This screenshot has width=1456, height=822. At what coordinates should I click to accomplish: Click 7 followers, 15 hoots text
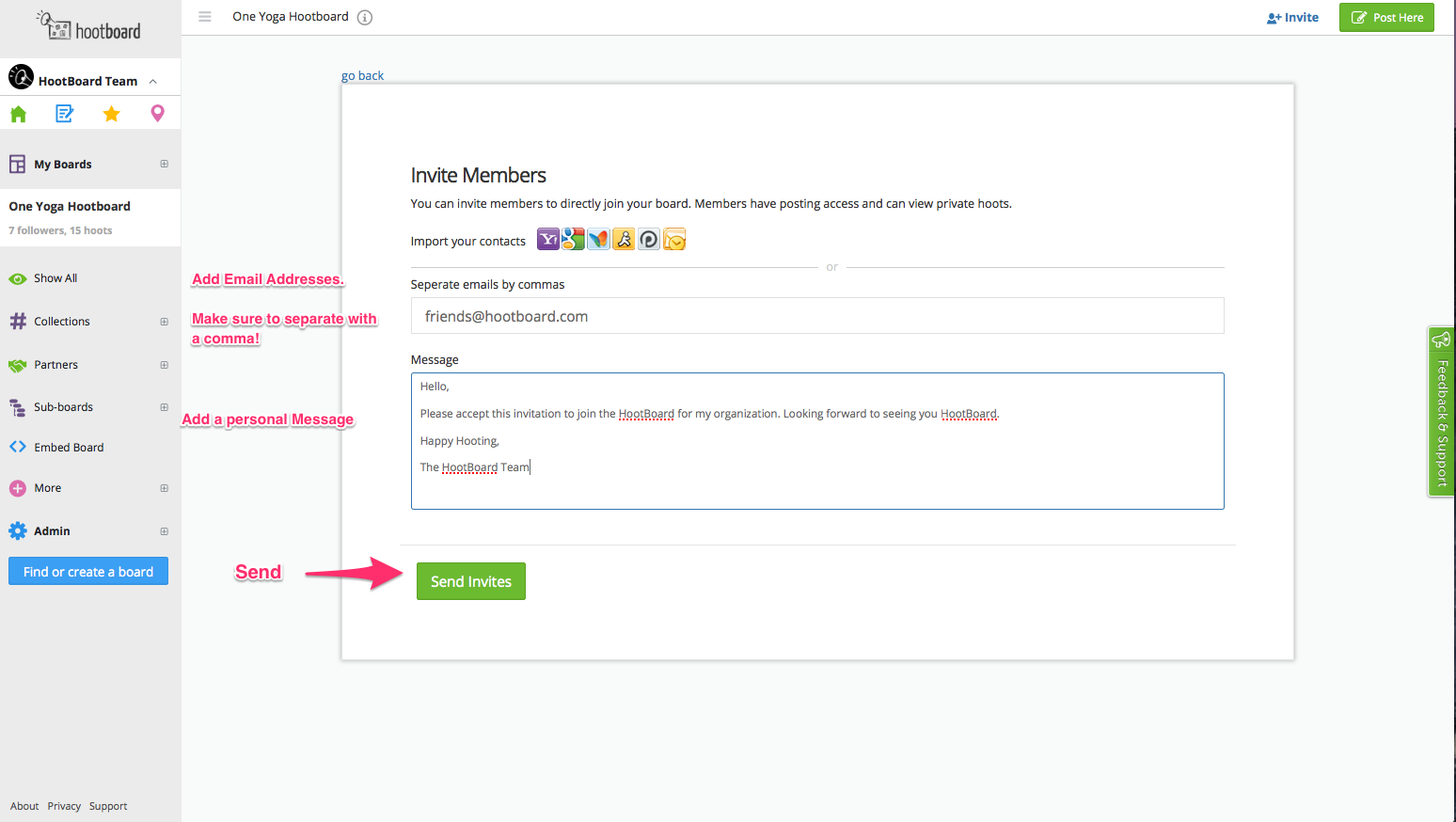60,230
